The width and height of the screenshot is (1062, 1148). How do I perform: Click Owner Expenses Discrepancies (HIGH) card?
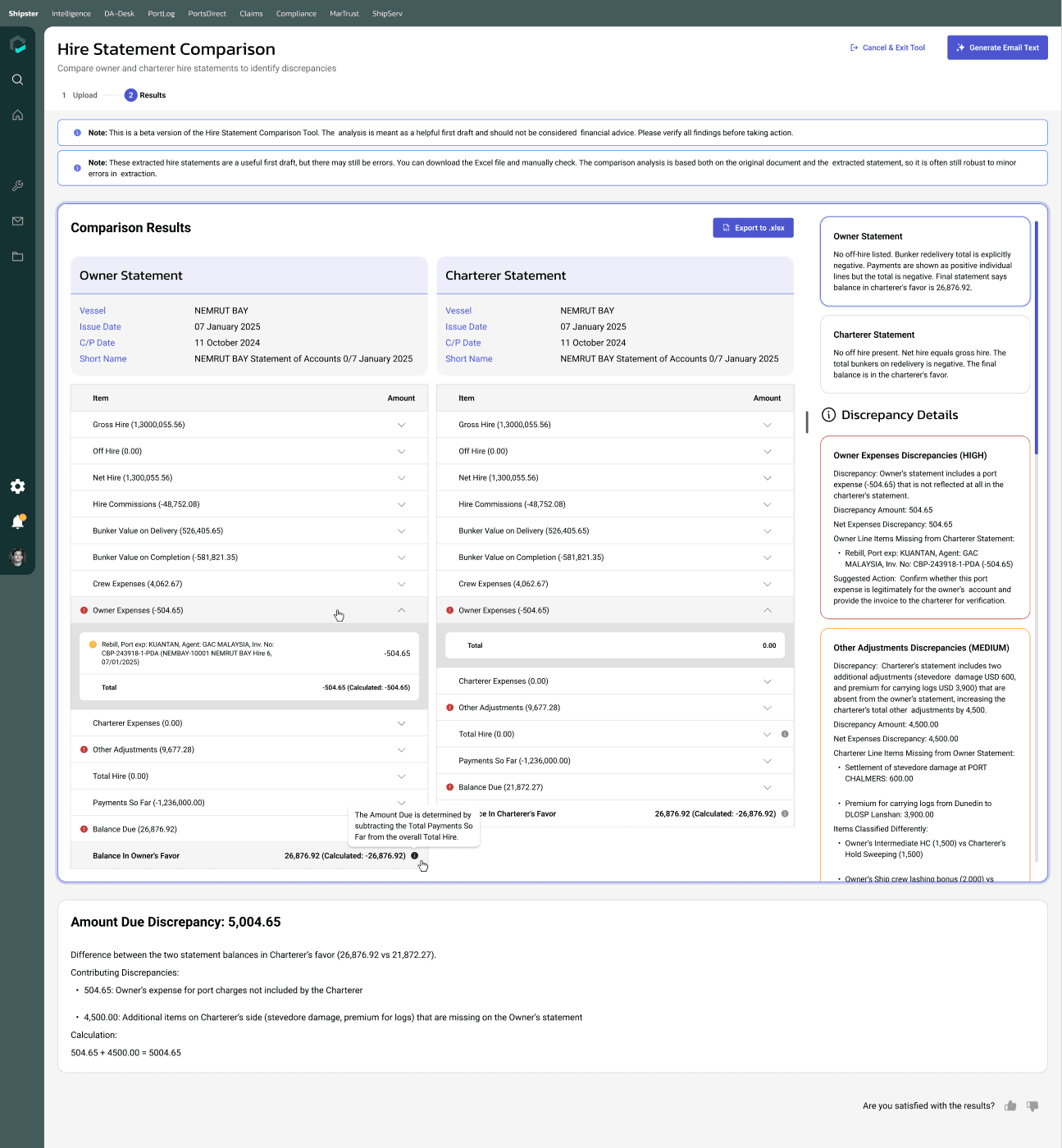tap(925, 527)
